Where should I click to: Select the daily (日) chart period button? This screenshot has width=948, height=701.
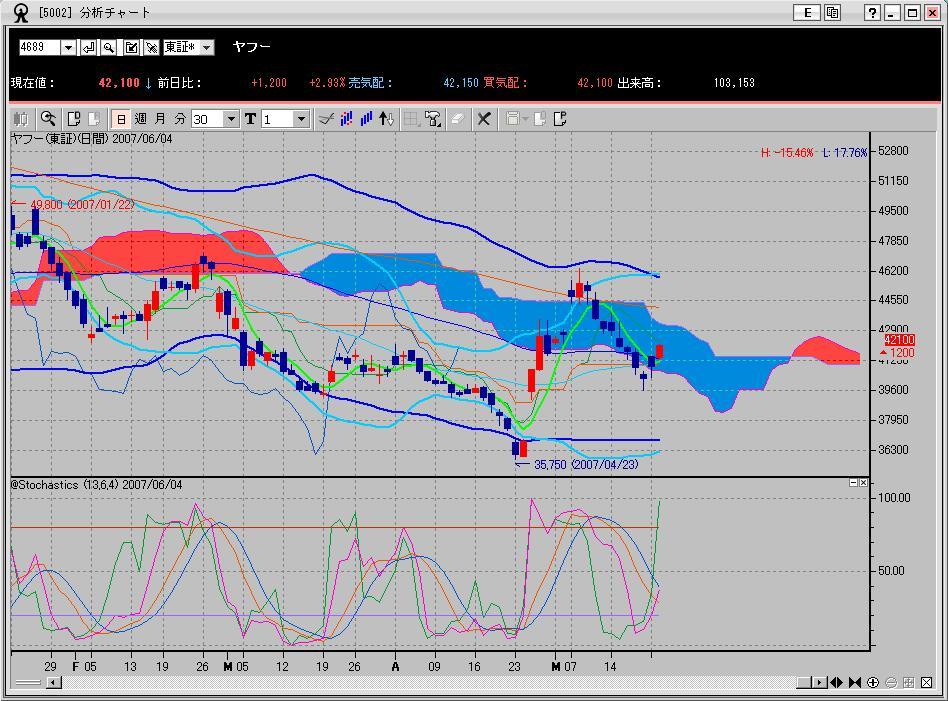pyautogui.click(x=121, y=119)
